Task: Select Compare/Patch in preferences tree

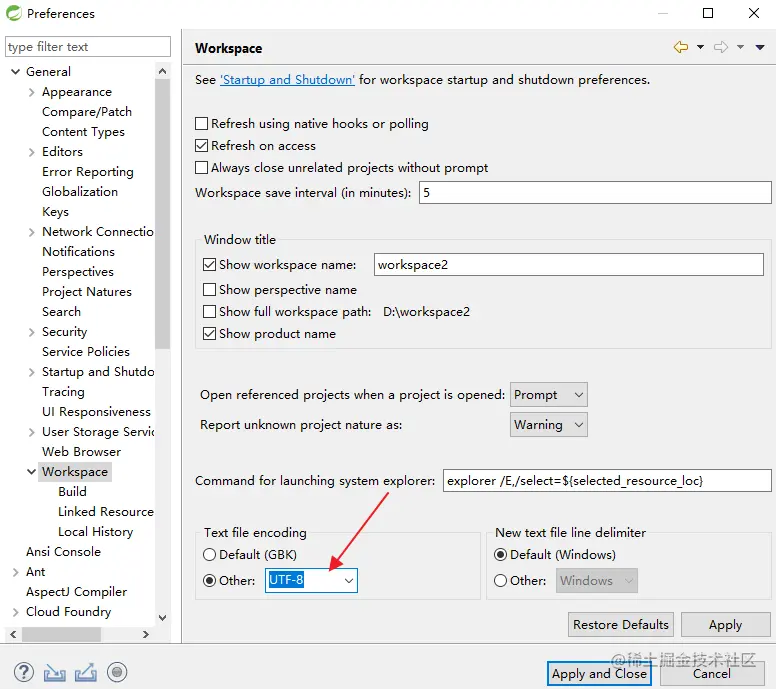Action: pyautogui.click(x=87, y=112)
